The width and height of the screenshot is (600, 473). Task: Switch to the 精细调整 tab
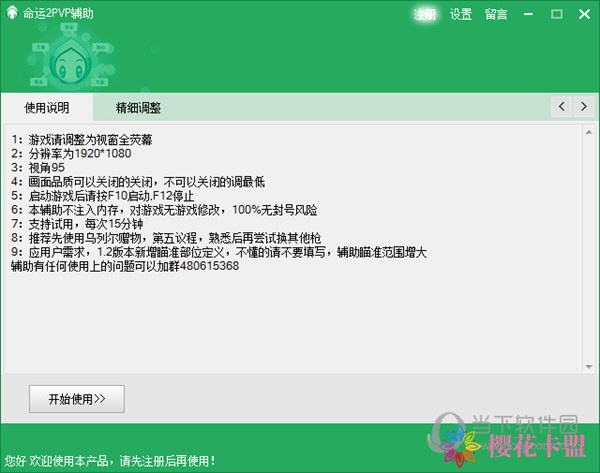coord(138,107)
